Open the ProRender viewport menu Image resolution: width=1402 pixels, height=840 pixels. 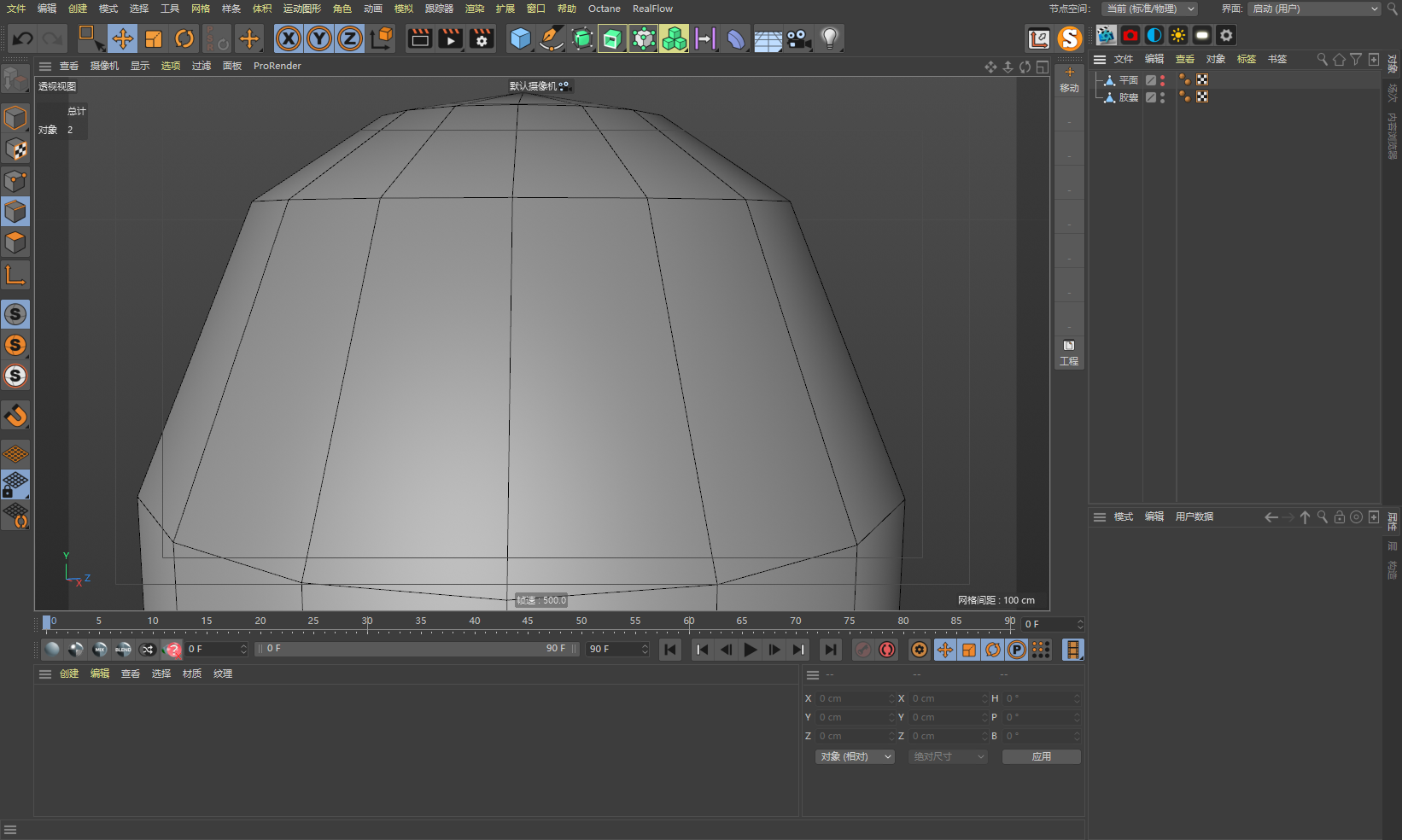pyautogui.click(x=277, y=66)
